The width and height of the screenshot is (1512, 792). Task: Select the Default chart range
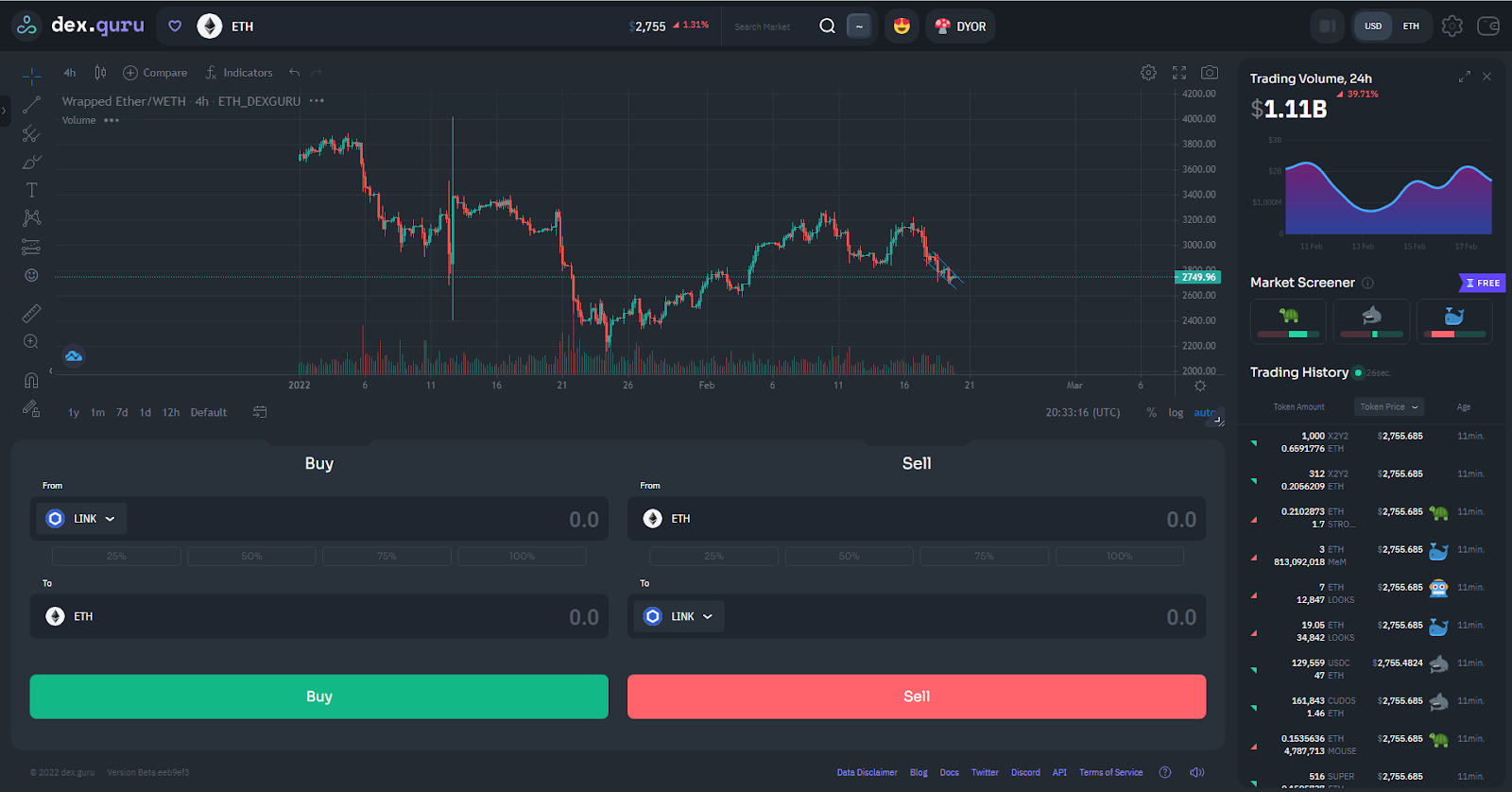pyautogui.click(x=209, y=413)
